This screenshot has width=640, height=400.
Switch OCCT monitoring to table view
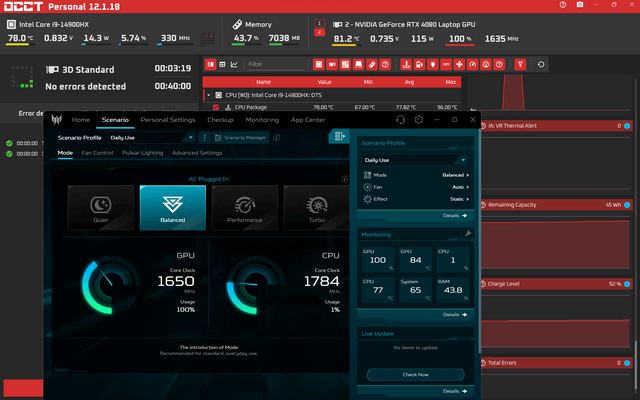(x=222, y=64)
